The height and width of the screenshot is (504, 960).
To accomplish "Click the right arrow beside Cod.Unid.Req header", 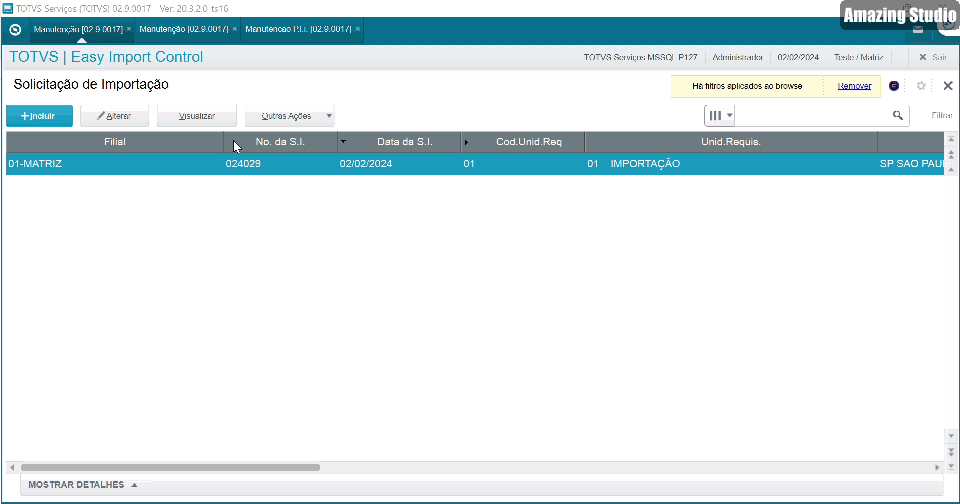I will (467, 142).
